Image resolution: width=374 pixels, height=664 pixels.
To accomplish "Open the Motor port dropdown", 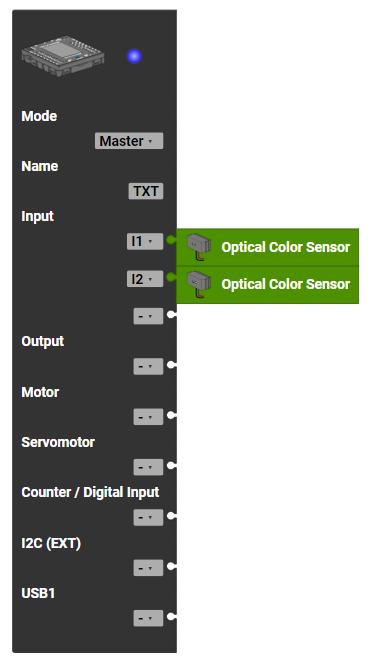I will 148,417.
